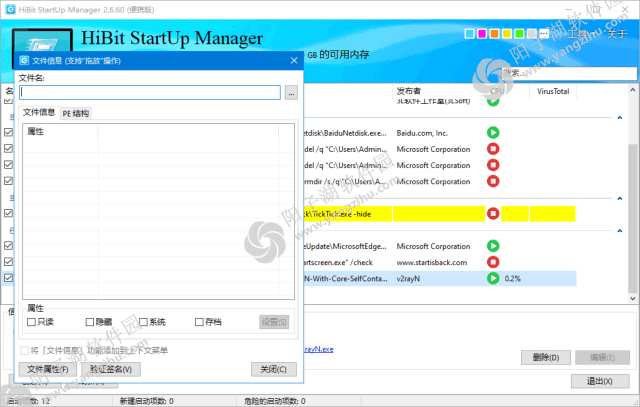Select the 'www.startisback.com' publisher cell
This screenshot has width=640, height=407.
432,262
